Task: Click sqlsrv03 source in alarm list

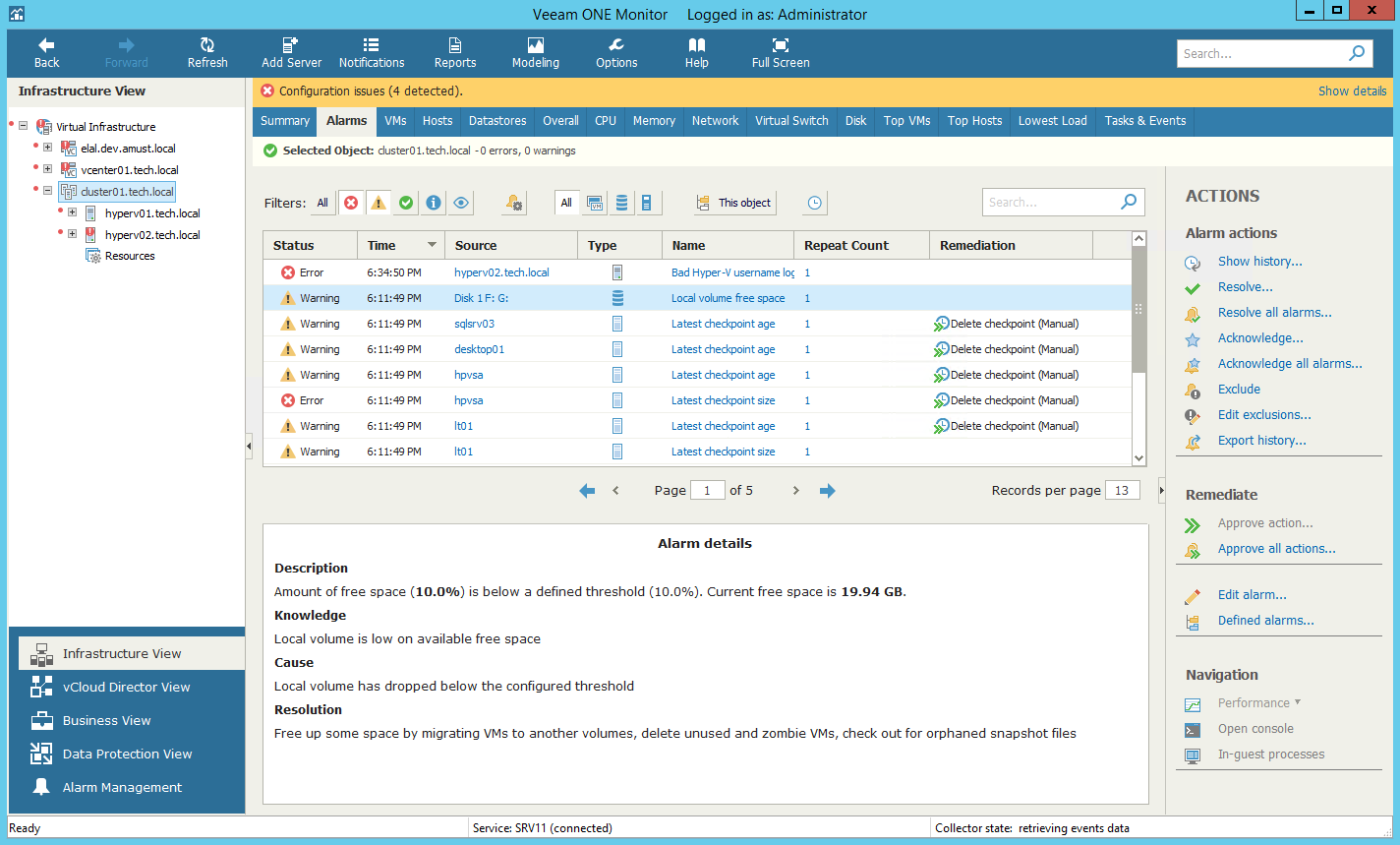Action: pyautogui.click(x=474, y=324)
